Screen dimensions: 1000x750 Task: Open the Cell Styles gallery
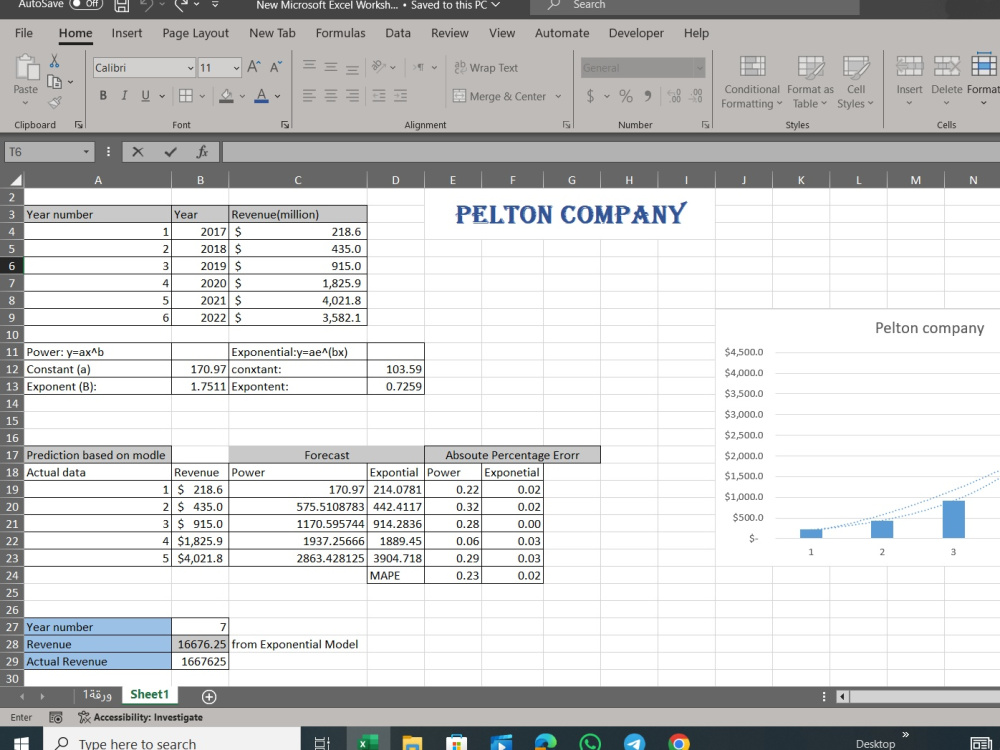pos(856,82)
